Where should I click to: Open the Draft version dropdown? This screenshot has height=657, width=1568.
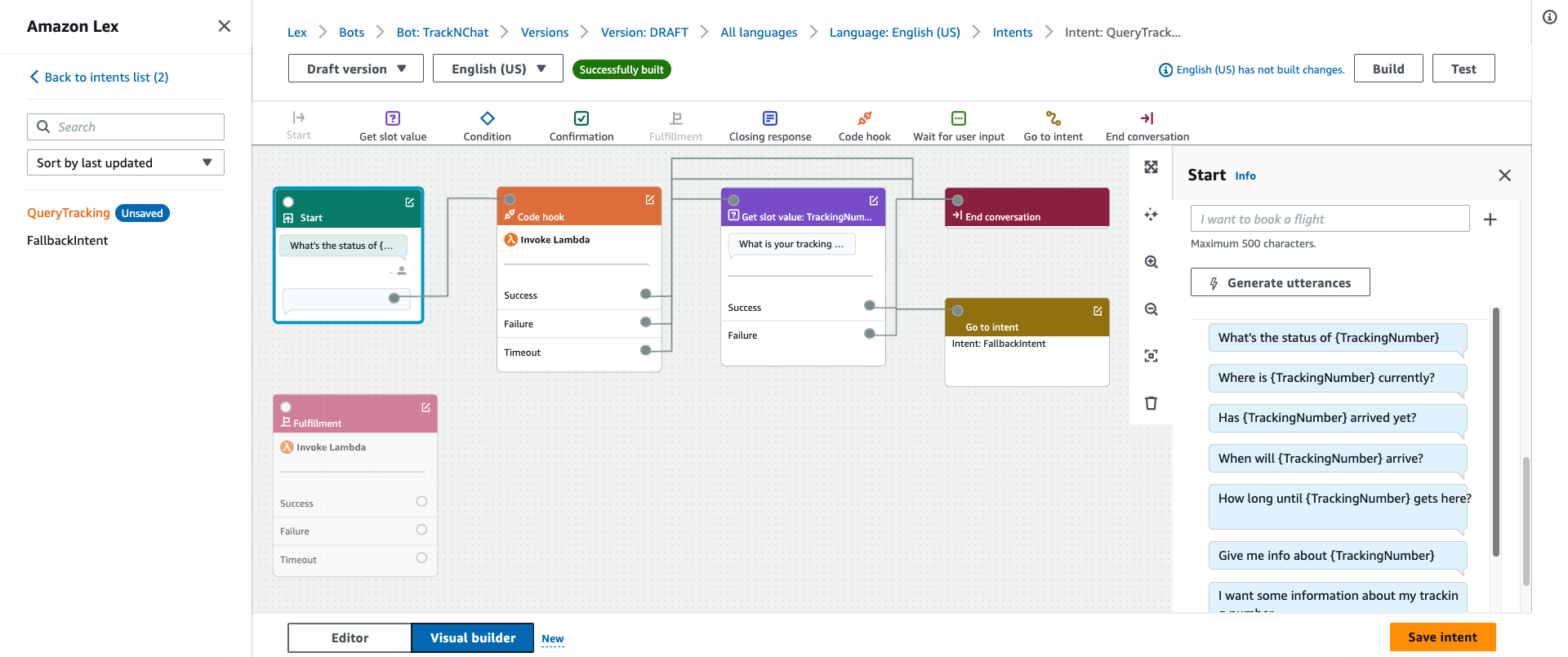(356, 69)
